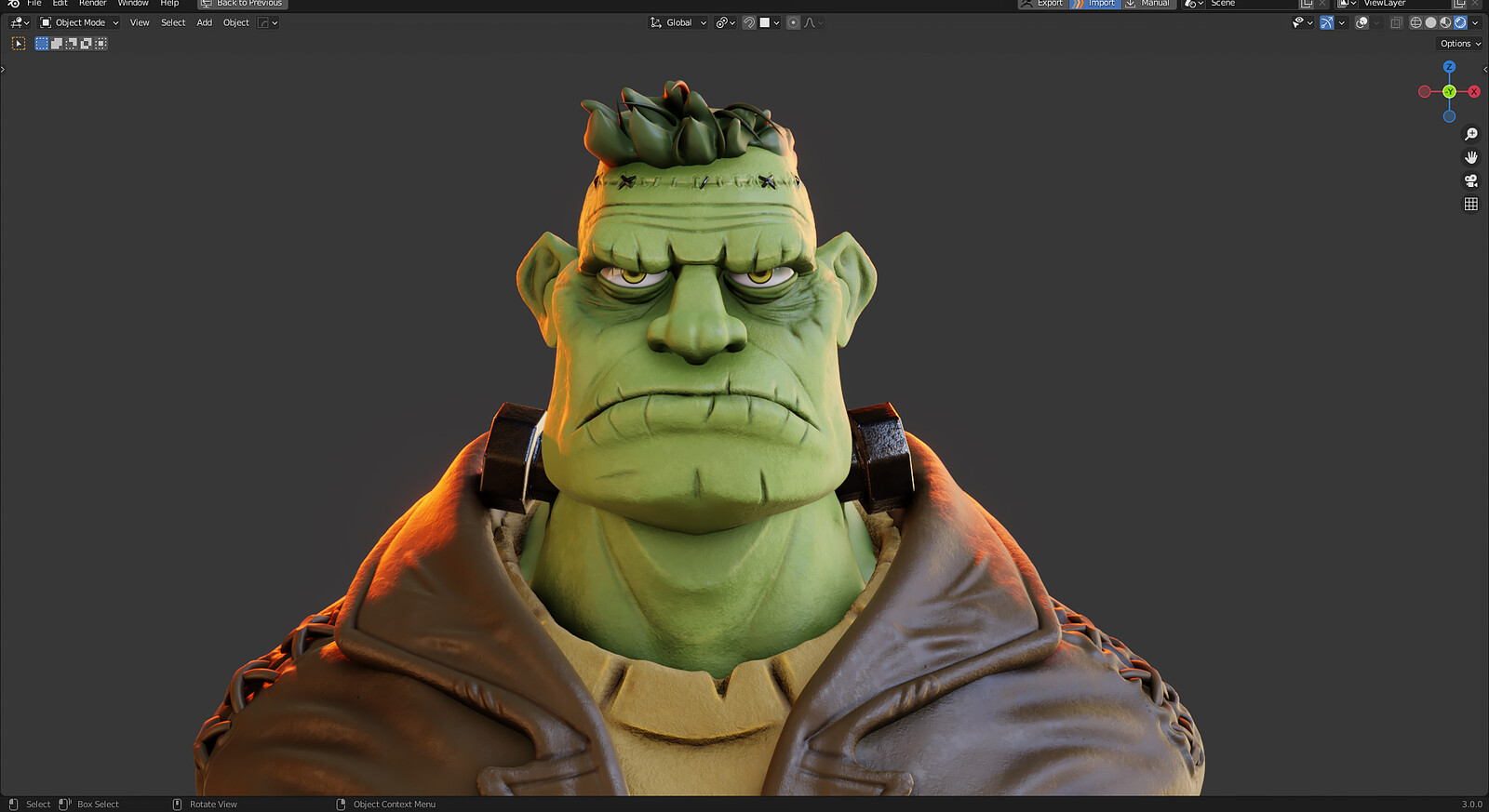Open the Window menu

(133, 4)
